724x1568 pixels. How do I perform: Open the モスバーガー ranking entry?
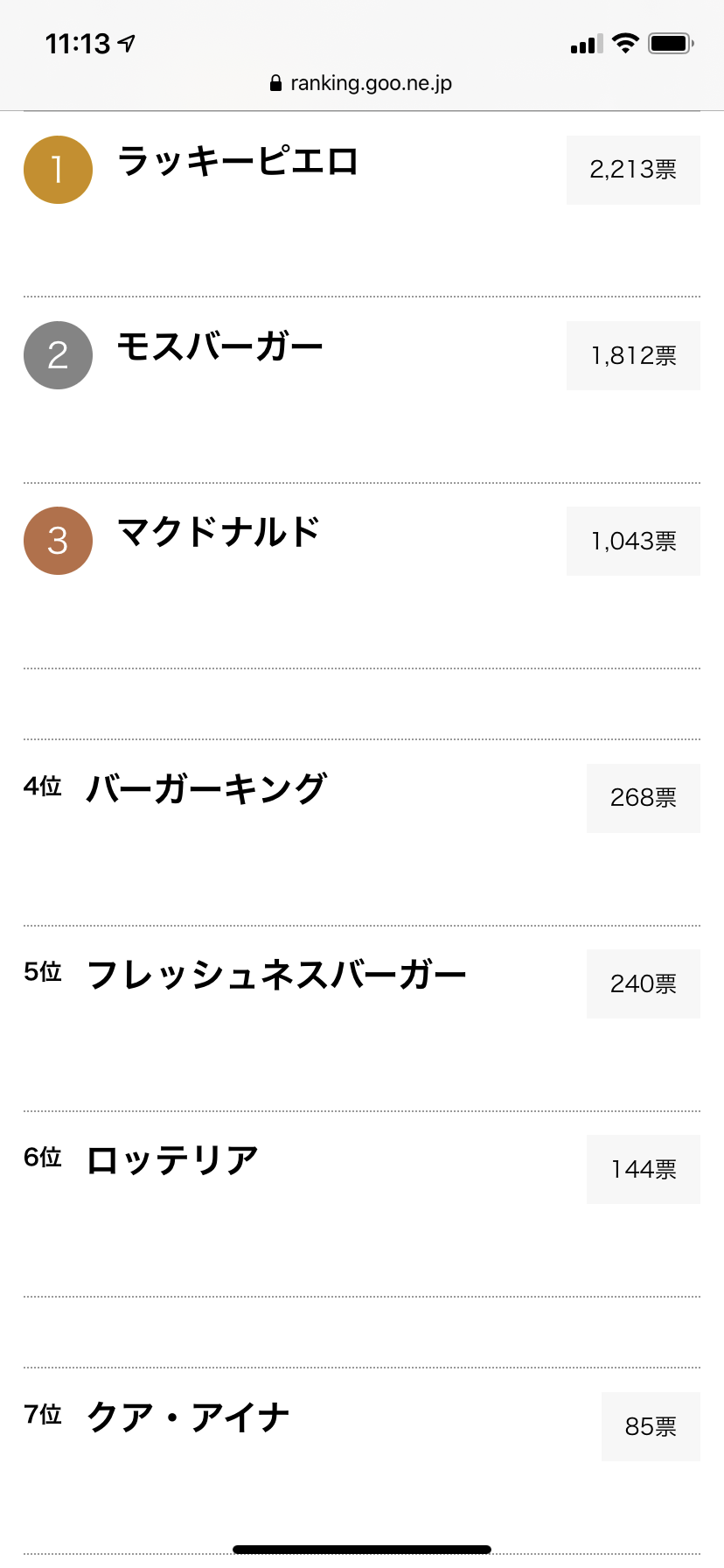click(220, 346)
